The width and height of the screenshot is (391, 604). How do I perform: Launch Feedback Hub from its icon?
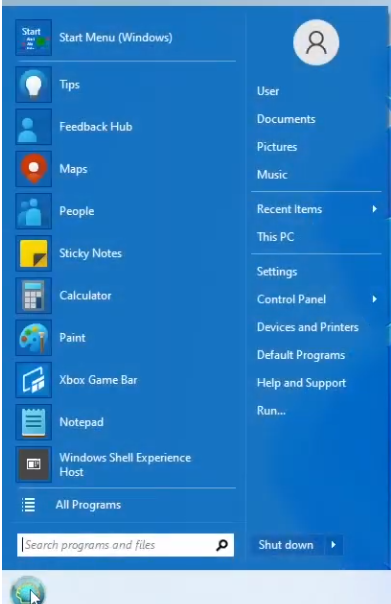tap(34, 127)
